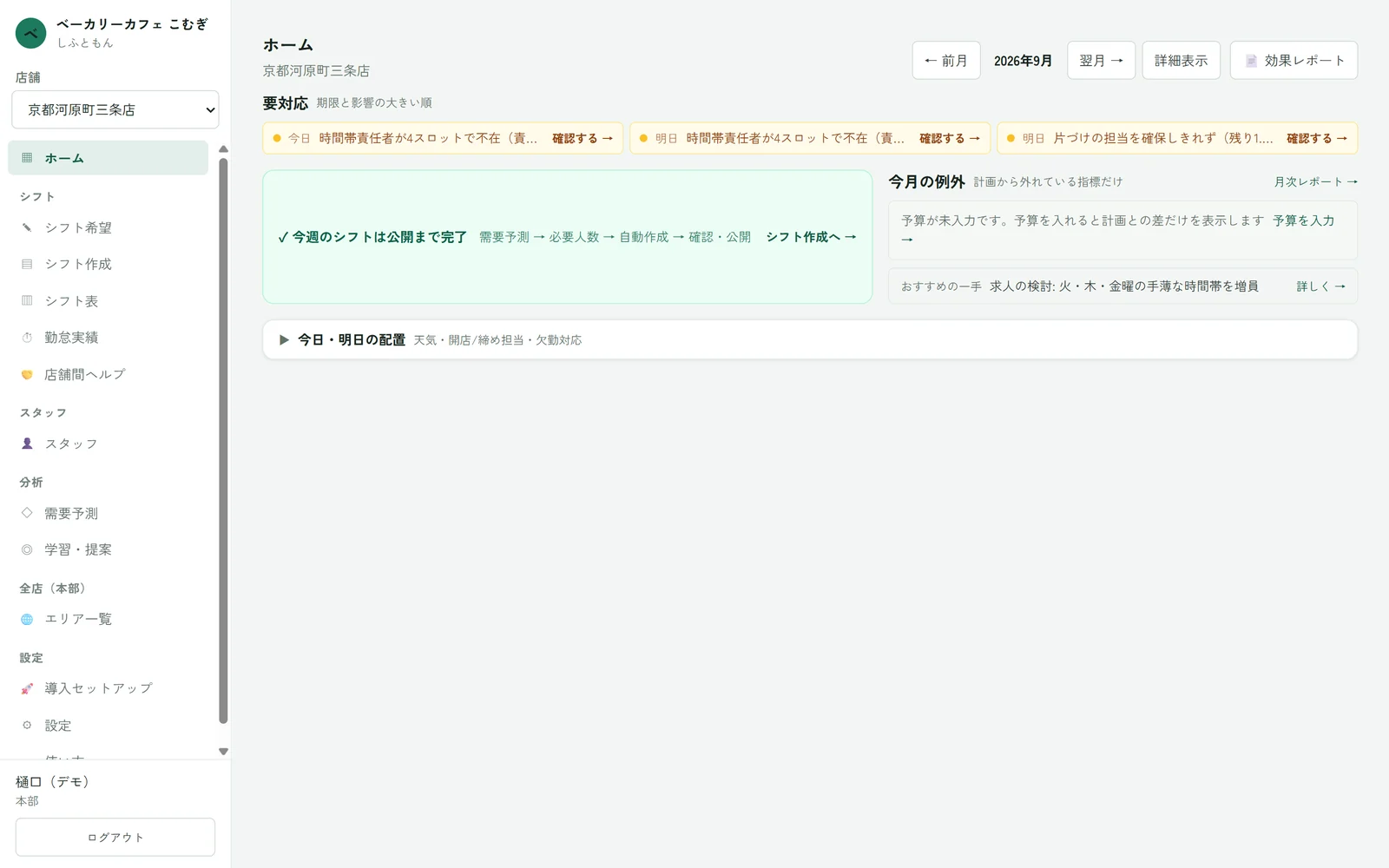The width and height of the screenshot is (1389, 868).
Task: Go to 勤怠実績 page
Action: coord(109,338)
